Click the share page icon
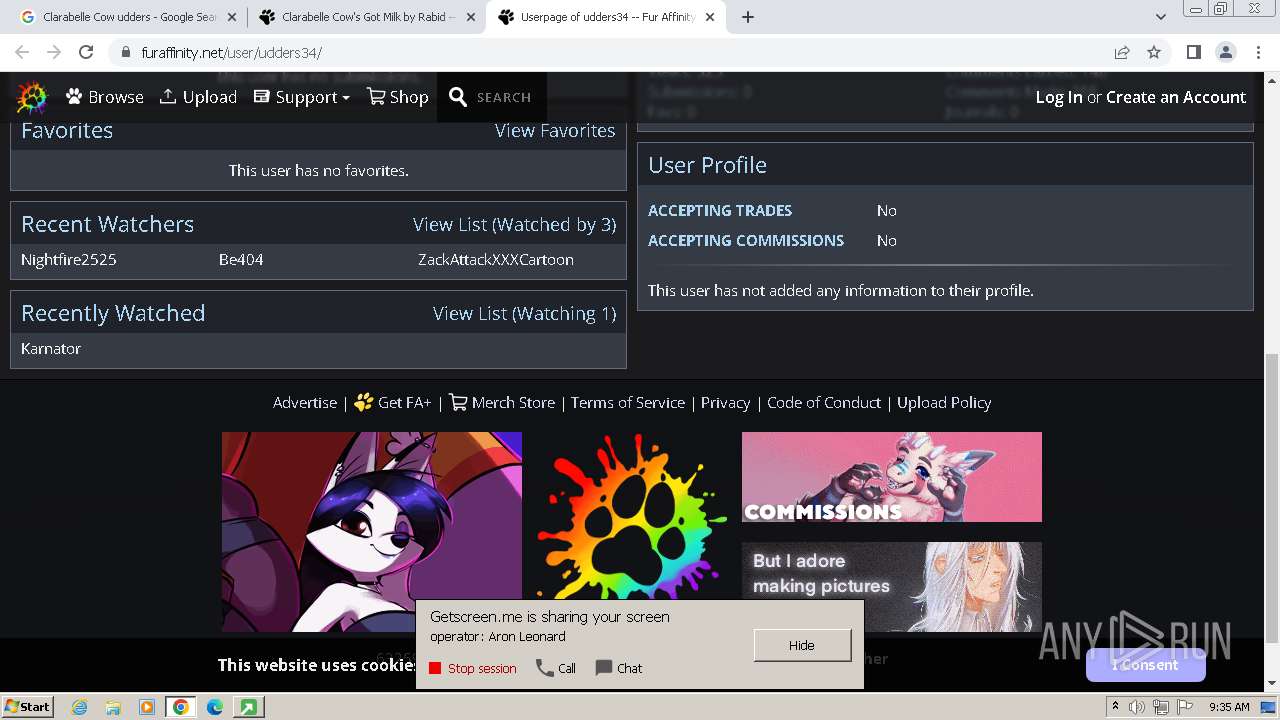 click(x=1122, y=52)
